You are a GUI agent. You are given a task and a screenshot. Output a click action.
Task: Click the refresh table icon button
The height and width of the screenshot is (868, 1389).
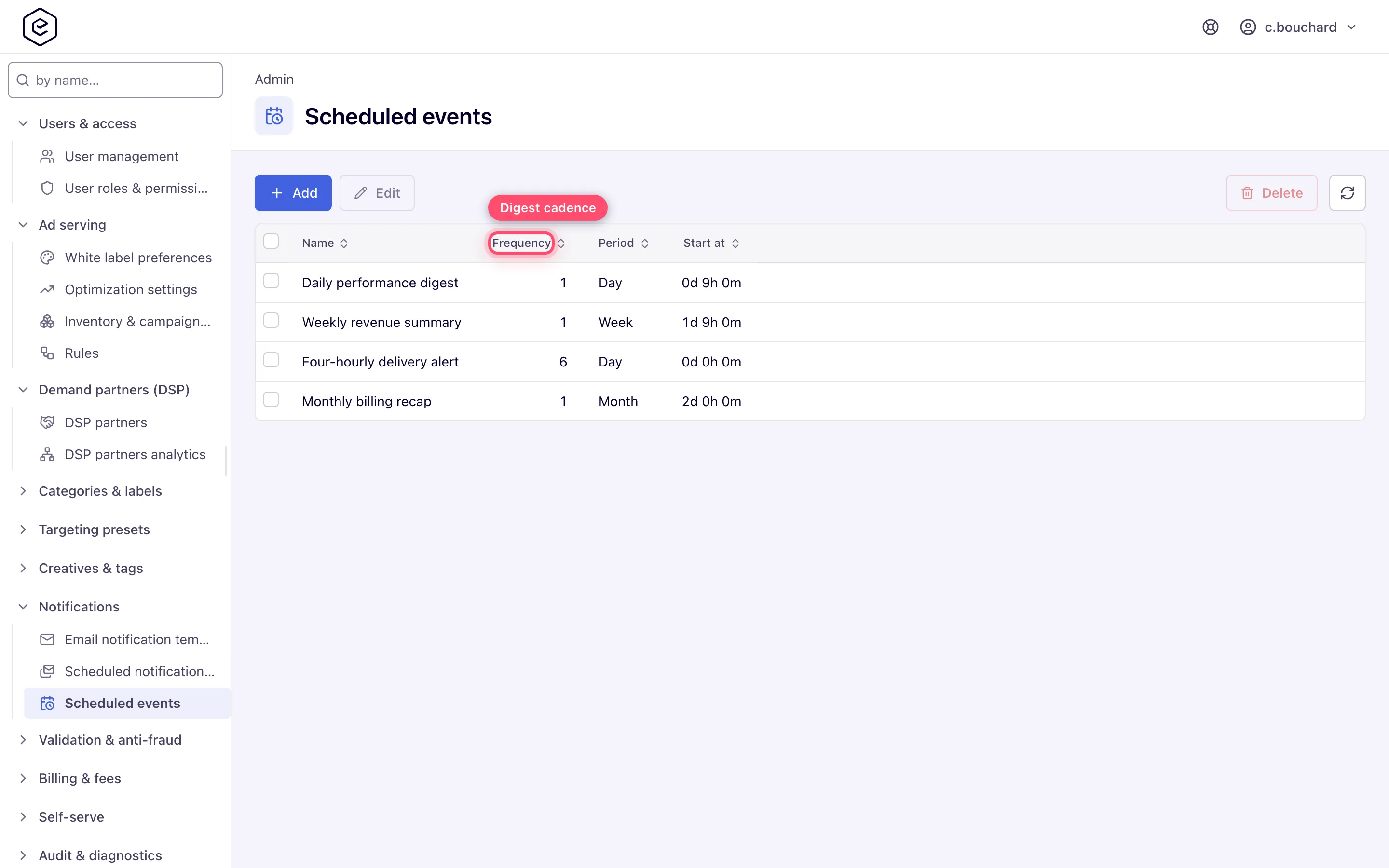1347,193
